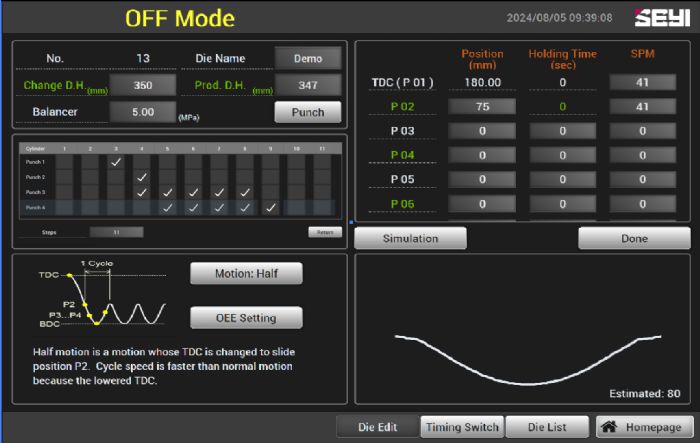Open the Timing Switch tab

462,427
